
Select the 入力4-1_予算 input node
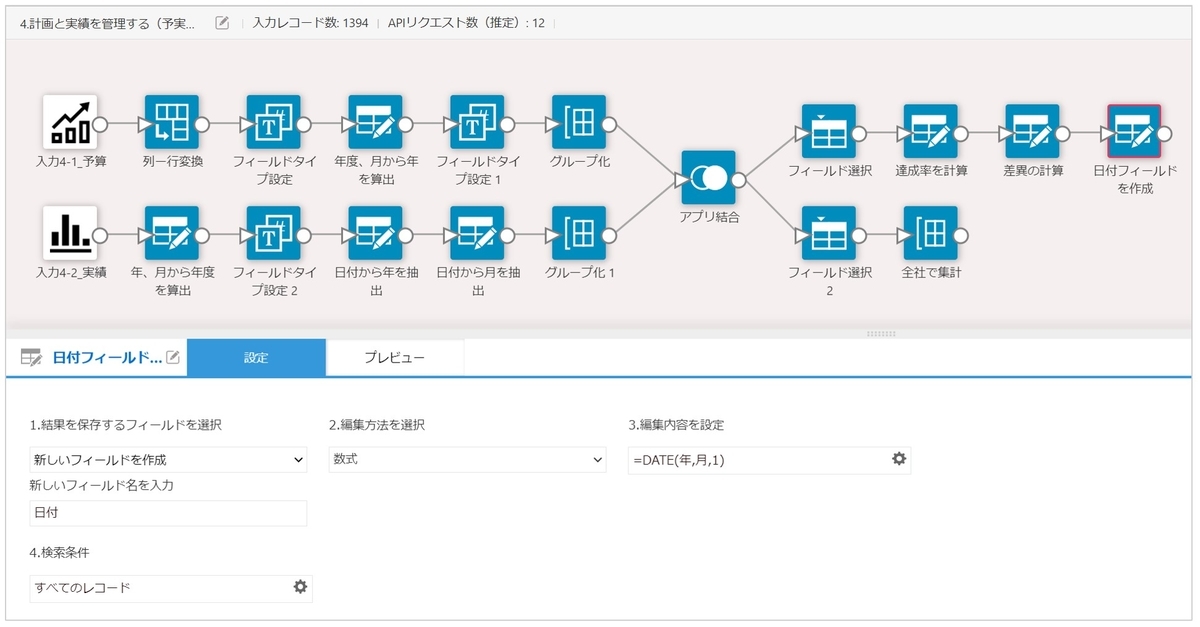point(70,122)
